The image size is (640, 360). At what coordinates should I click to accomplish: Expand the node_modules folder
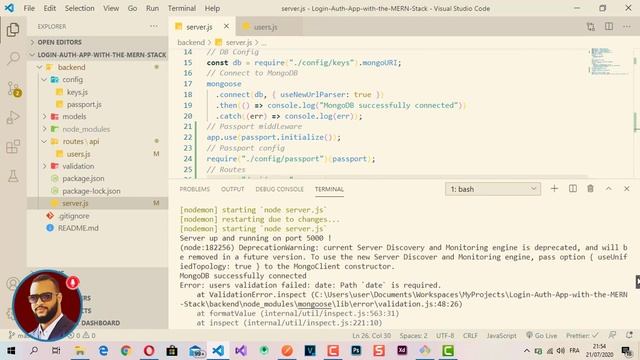pyautogui.click(x=98, y=129)
